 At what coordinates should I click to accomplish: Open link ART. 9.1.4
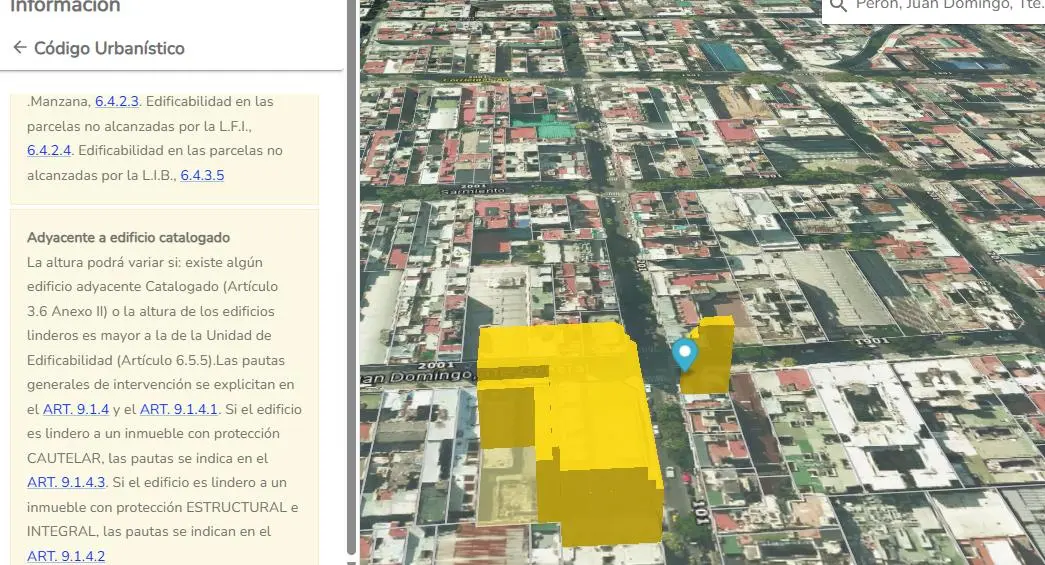pos(75,409)
